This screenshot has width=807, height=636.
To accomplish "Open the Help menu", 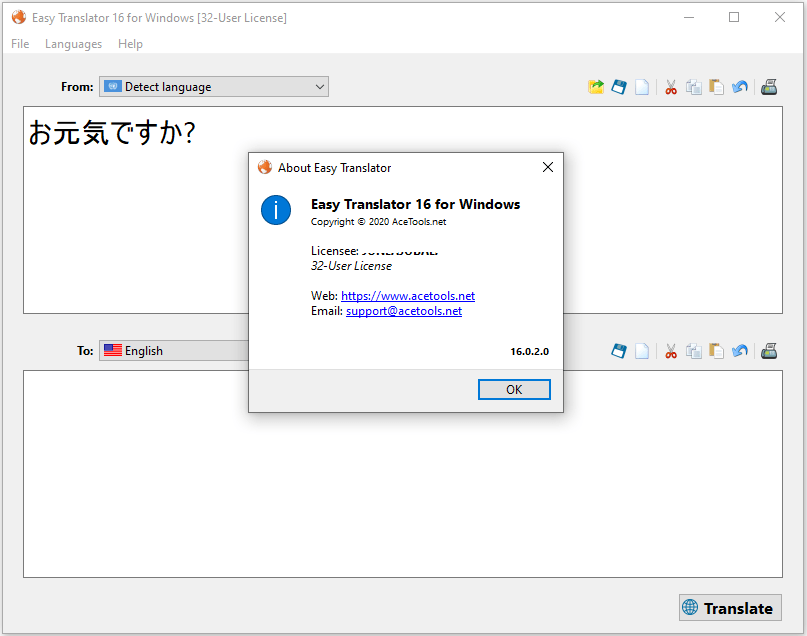I will pos(130,44).
